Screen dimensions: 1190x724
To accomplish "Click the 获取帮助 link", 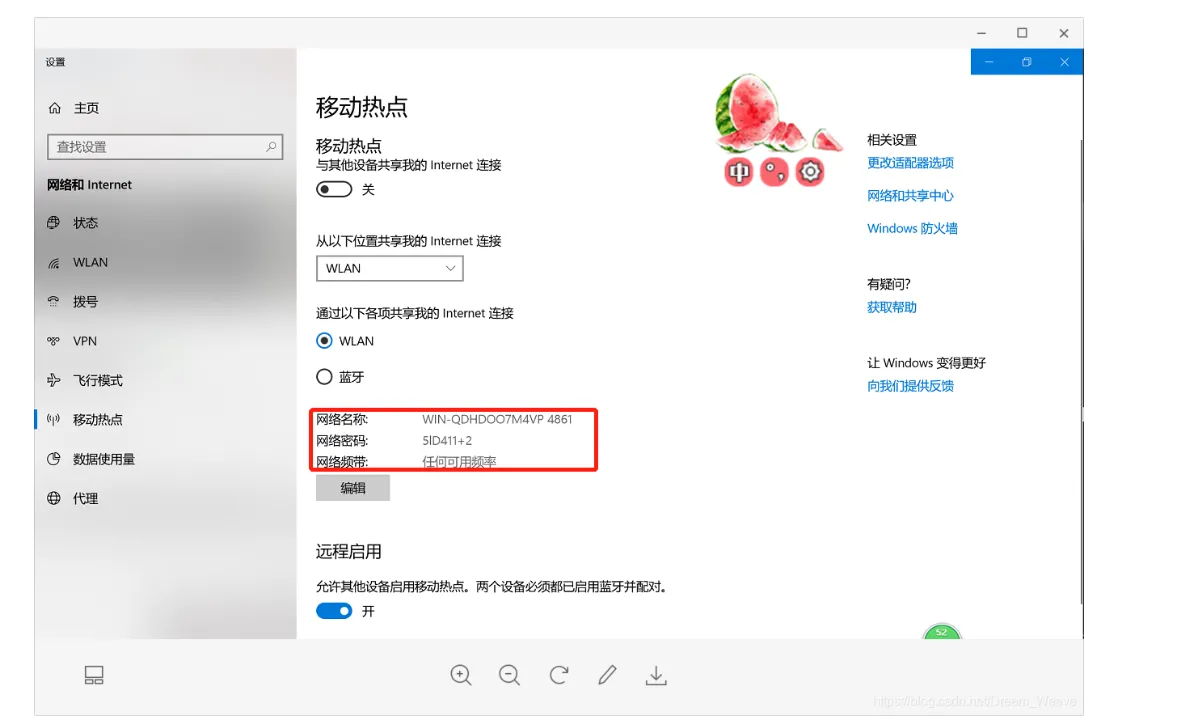I will pos(892,307).
